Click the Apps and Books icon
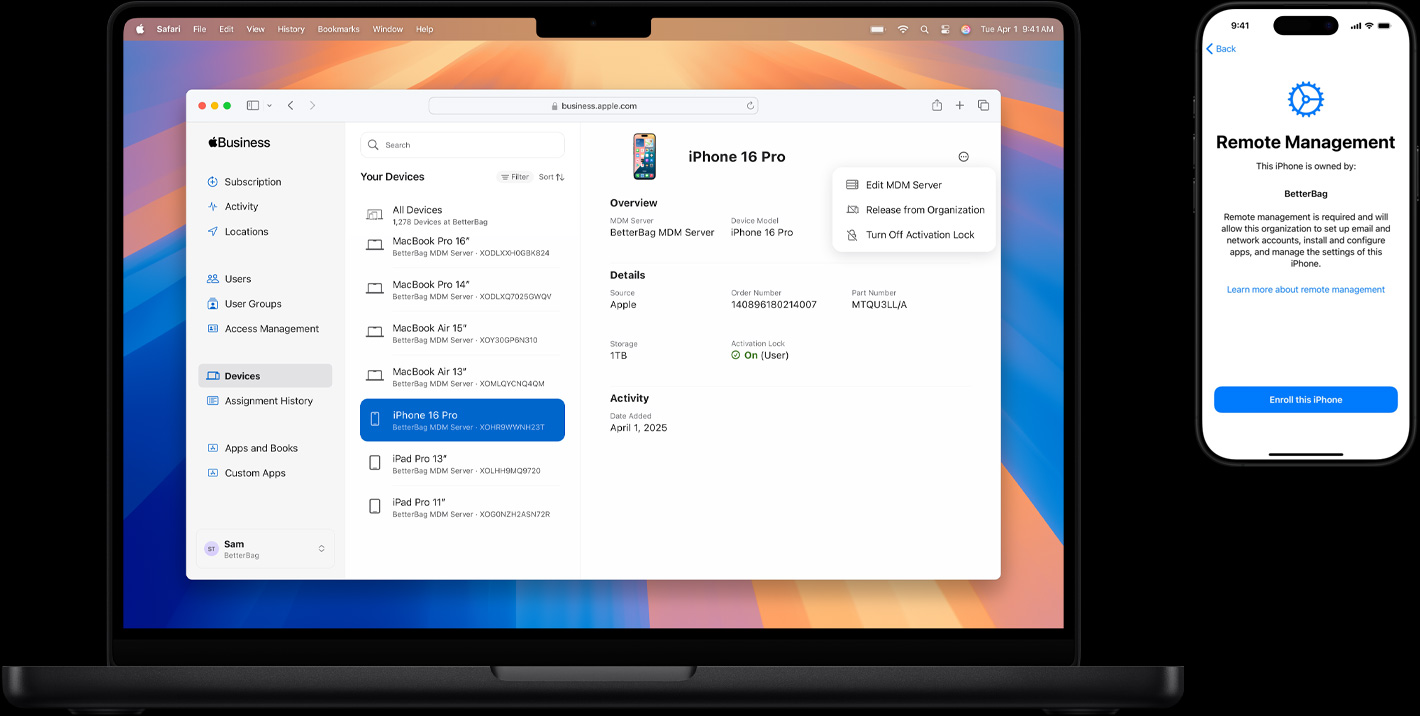This screenshot has height=716, width=1420. 211,447
